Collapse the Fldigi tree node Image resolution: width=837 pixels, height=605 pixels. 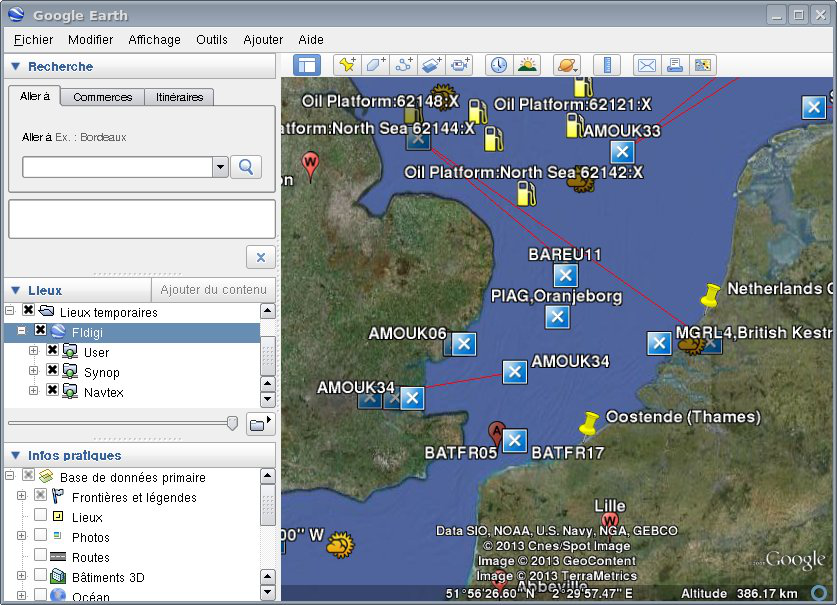tap(21, 331)
